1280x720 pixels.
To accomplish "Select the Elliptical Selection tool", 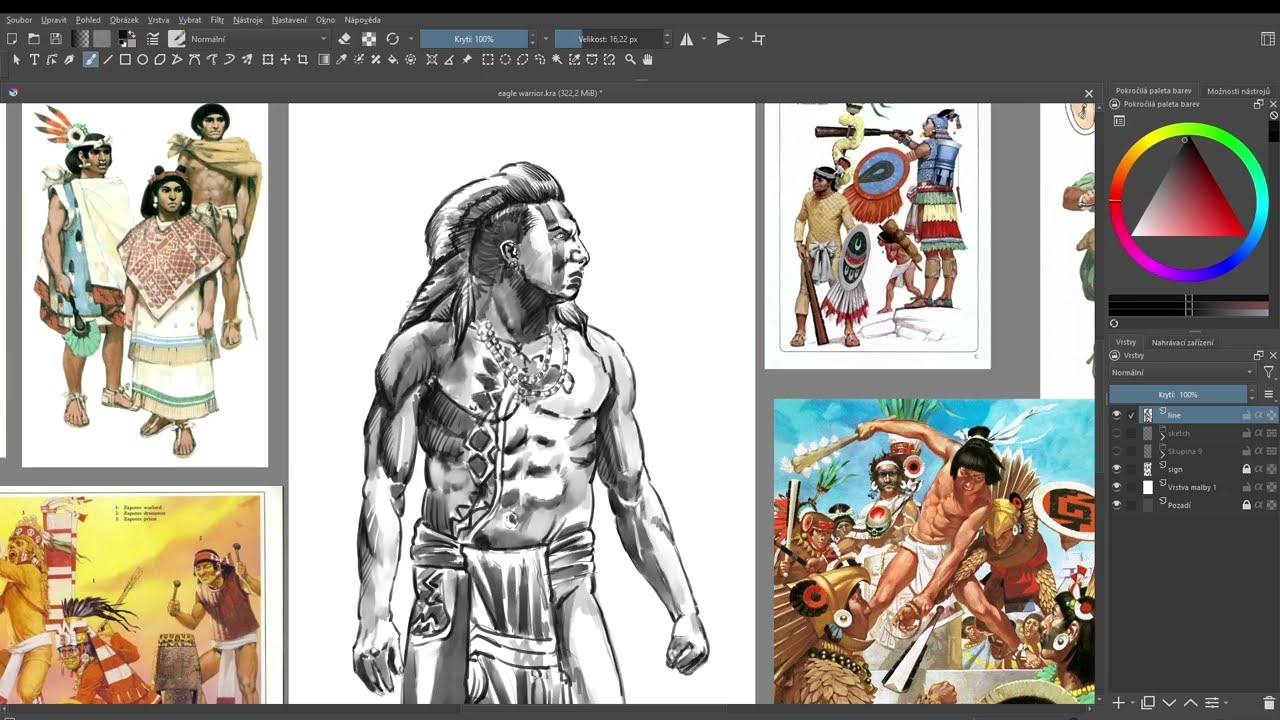I will (x=506, y=60).
